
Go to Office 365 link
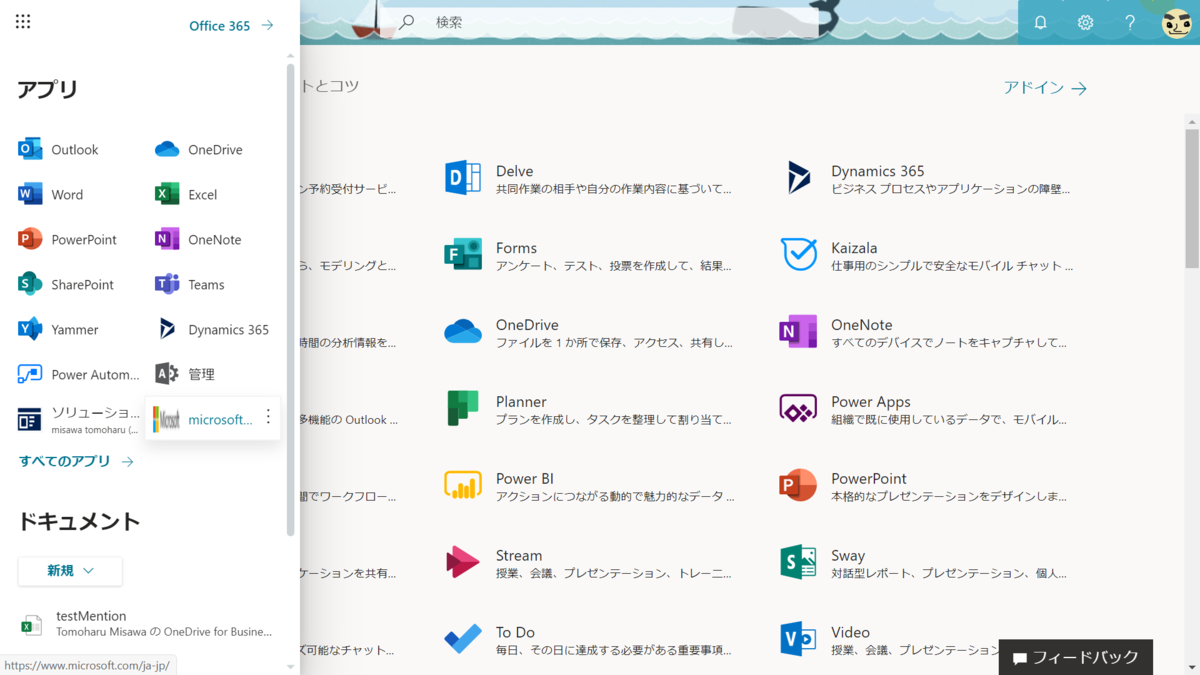tap(231, 26)
